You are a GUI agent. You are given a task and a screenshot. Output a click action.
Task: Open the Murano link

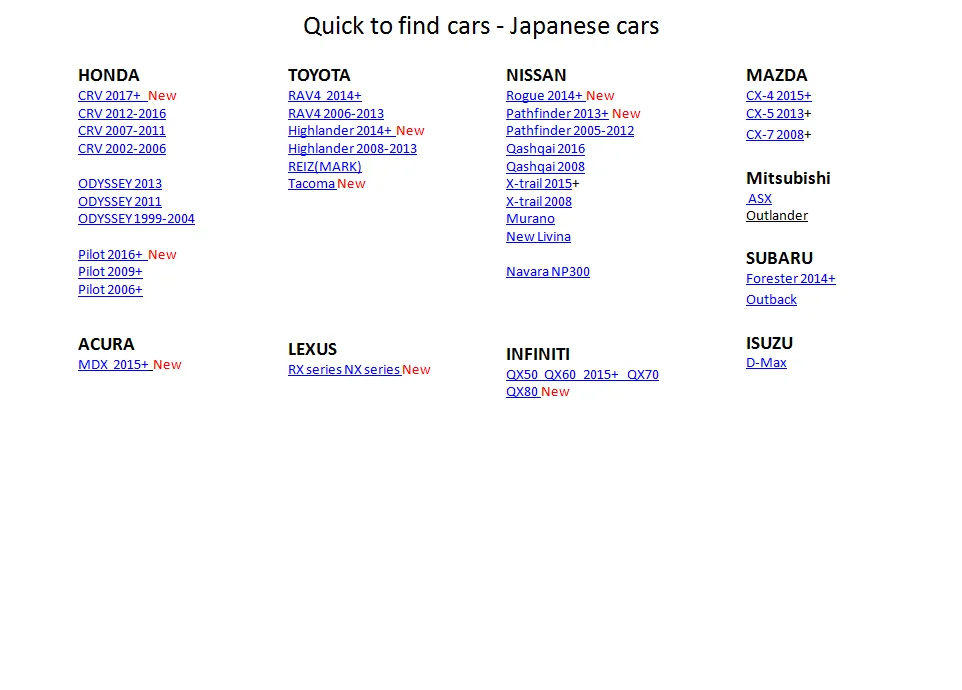tap(530, 219)
